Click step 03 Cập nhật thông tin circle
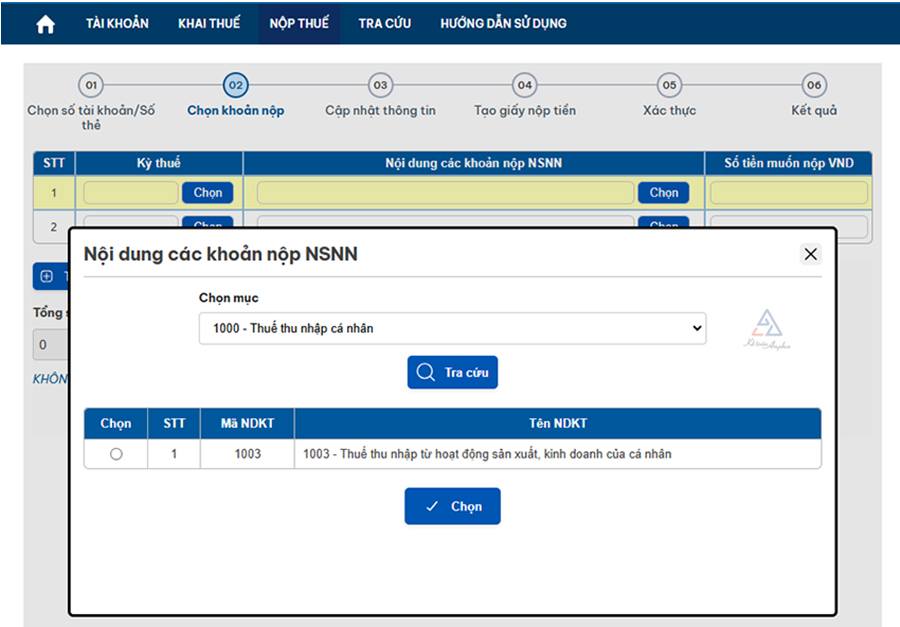 [380, 86]
